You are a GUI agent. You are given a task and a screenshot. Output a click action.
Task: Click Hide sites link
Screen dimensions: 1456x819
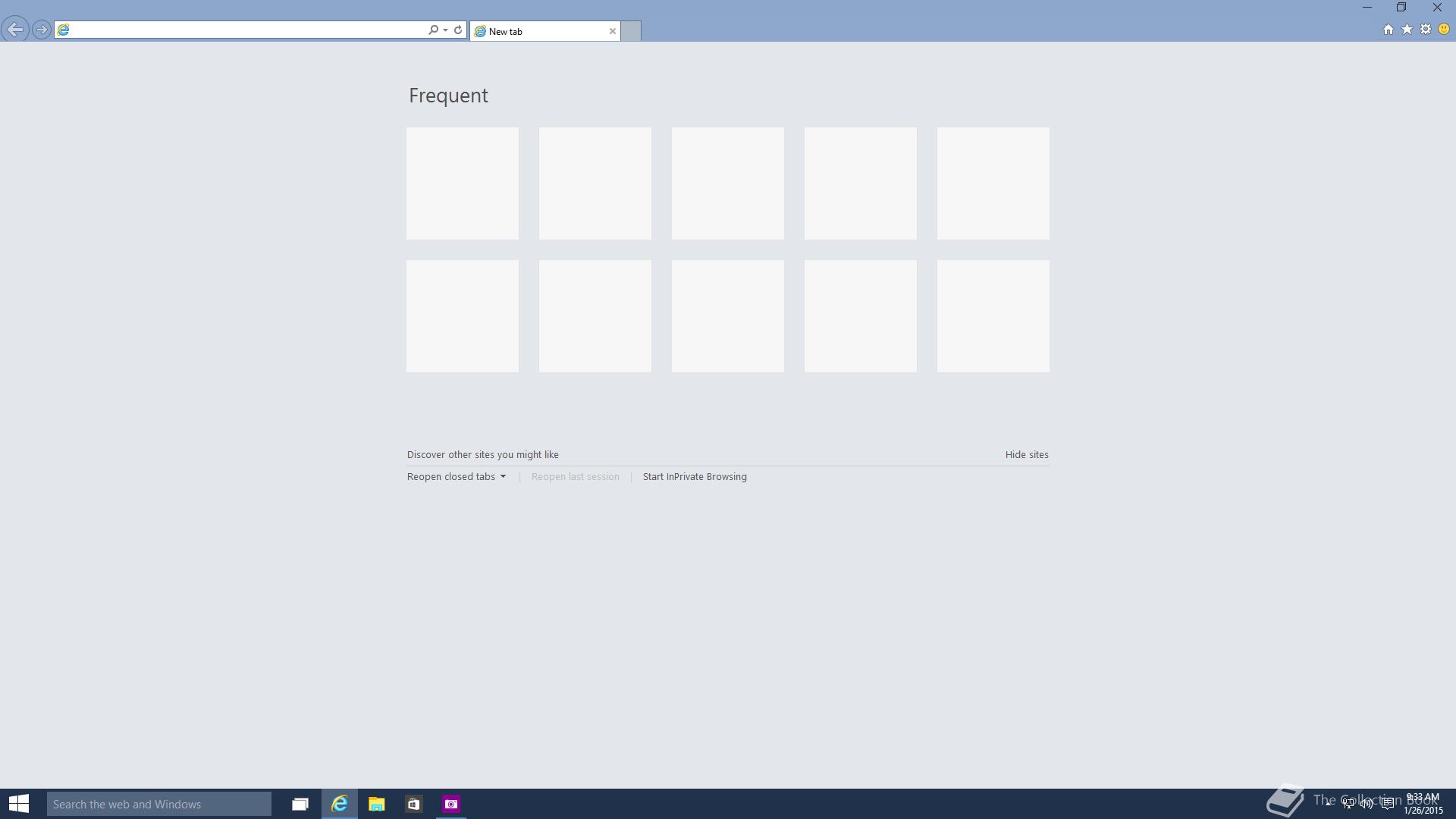1026,454
